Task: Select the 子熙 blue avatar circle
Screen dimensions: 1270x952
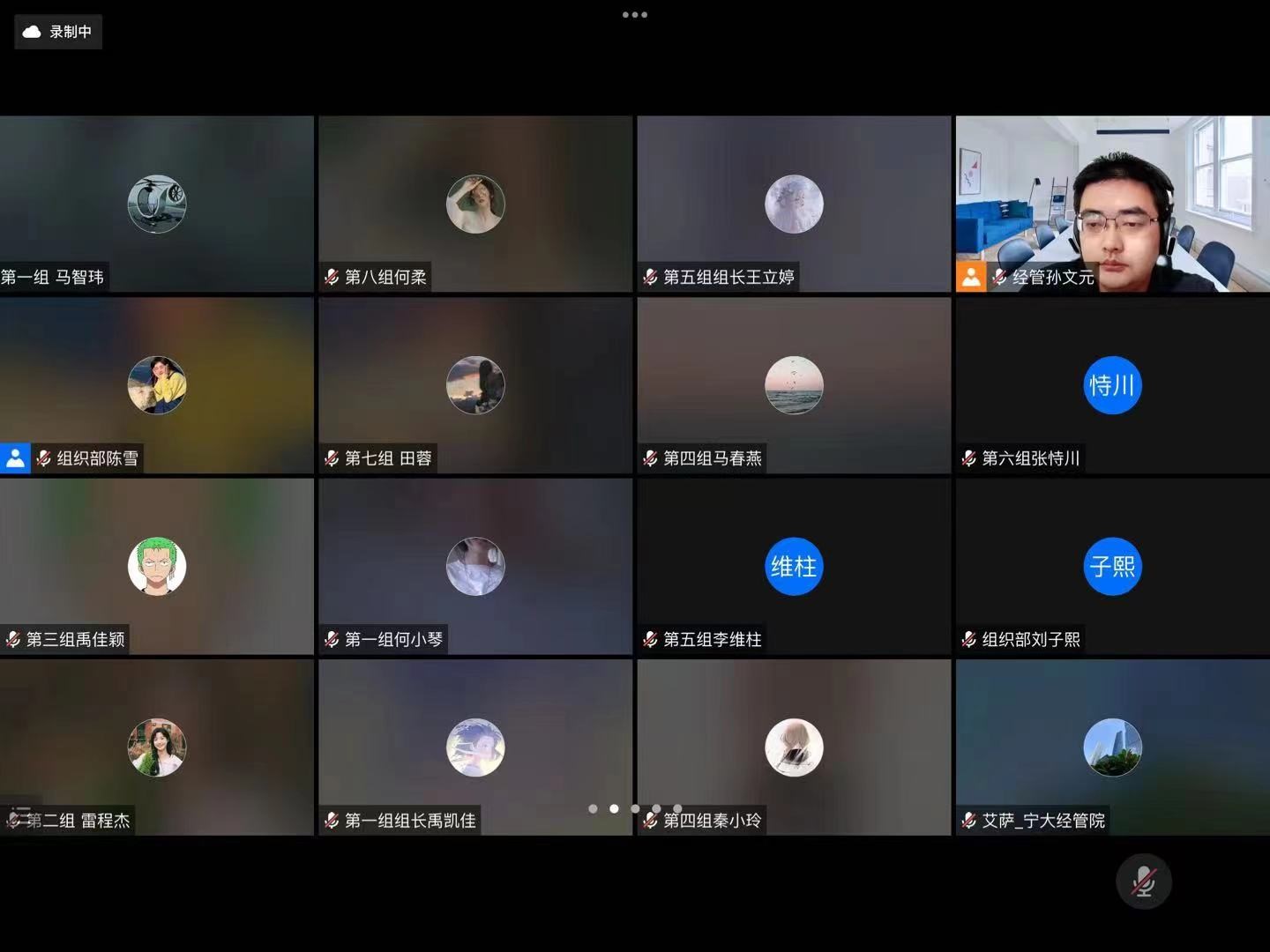Action: (x=1112, y=566)
